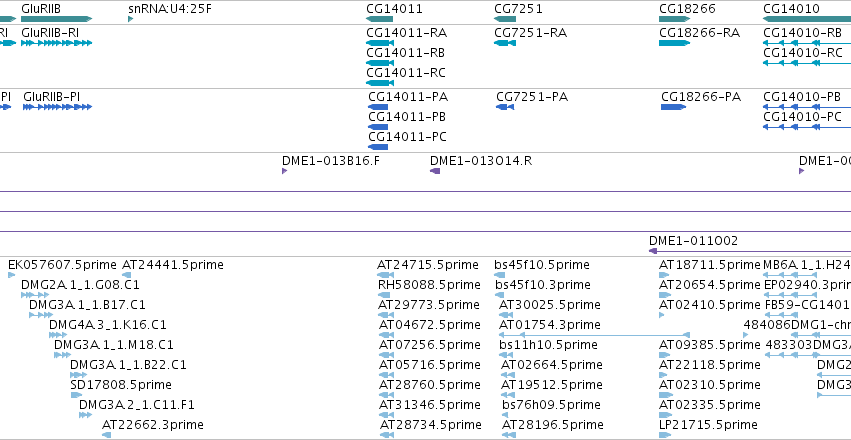The image size is (851, 440).
Task: Click the CG18266 gene bar
Action: pyautogui.click(x=675, y=19)
